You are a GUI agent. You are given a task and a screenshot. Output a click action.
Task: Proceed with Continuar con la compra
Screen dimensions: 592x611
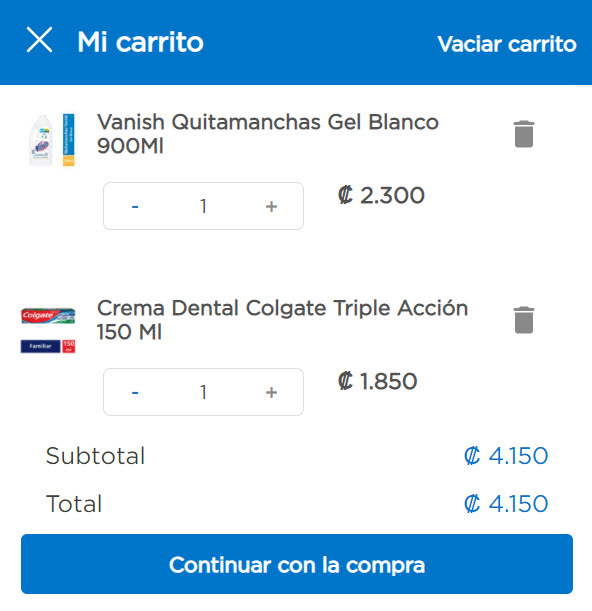(x=297, y=564)
